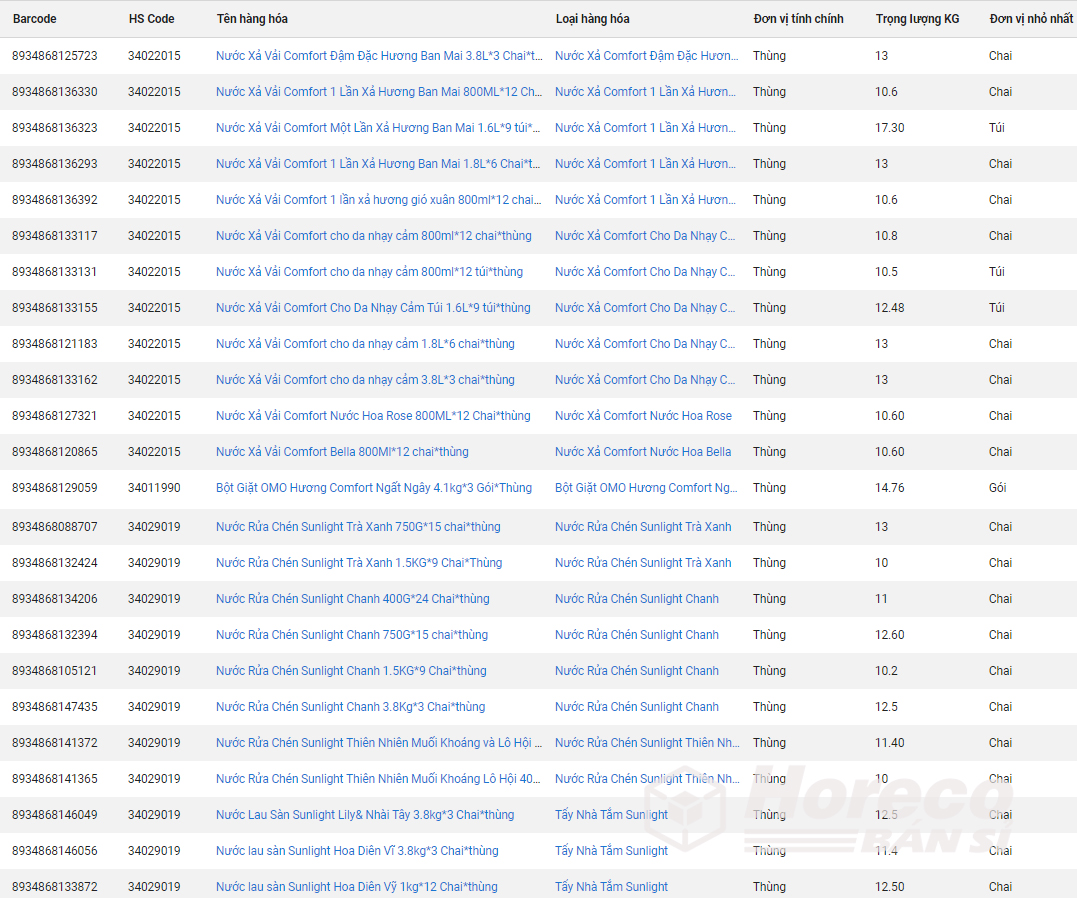Open Comfort Da Nhạy Cảm Túi 1.6L*9 link
The height and width of the screenshot is (898, 1077).
373,308
